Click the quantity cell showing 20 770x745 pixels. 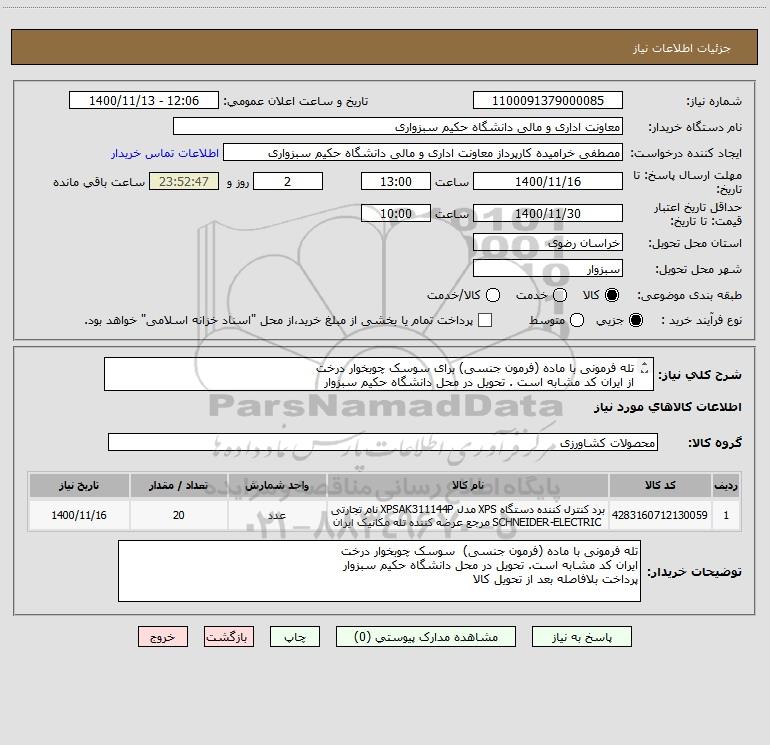pyautogui.click(x=178, y=515)
